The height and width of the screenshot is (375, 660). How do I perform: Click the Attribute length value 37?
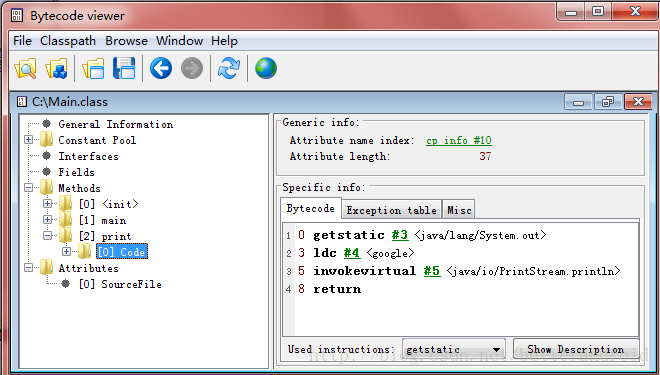[485, 156]
